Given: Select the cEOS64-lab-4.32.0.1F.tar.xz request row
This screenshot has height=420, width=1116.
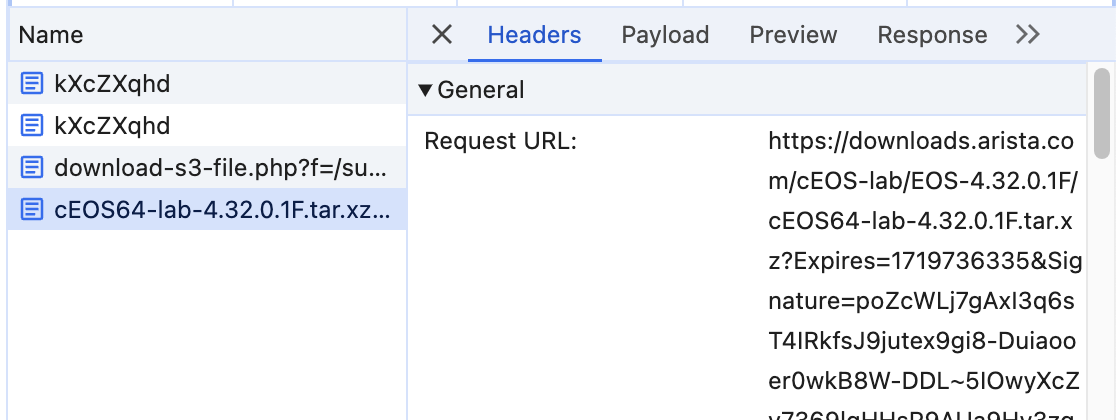Looking at the screenshot, I should coord(207,210).
